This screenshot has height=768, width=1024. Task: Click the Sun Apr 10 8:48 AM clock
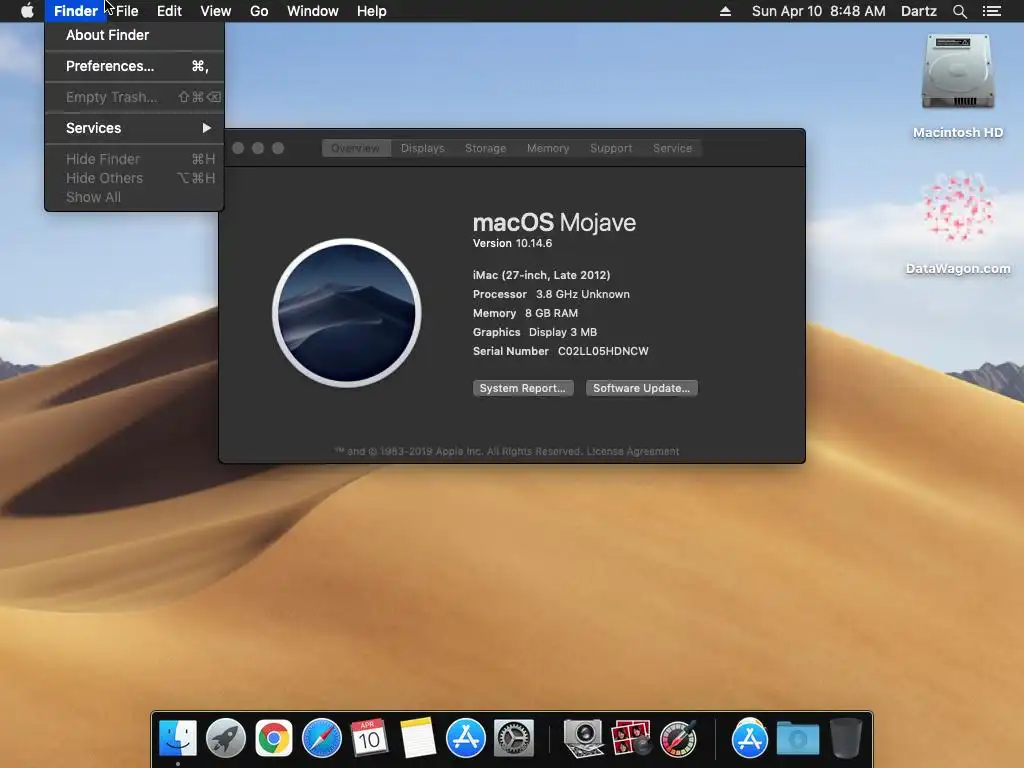tap(818, 11)
